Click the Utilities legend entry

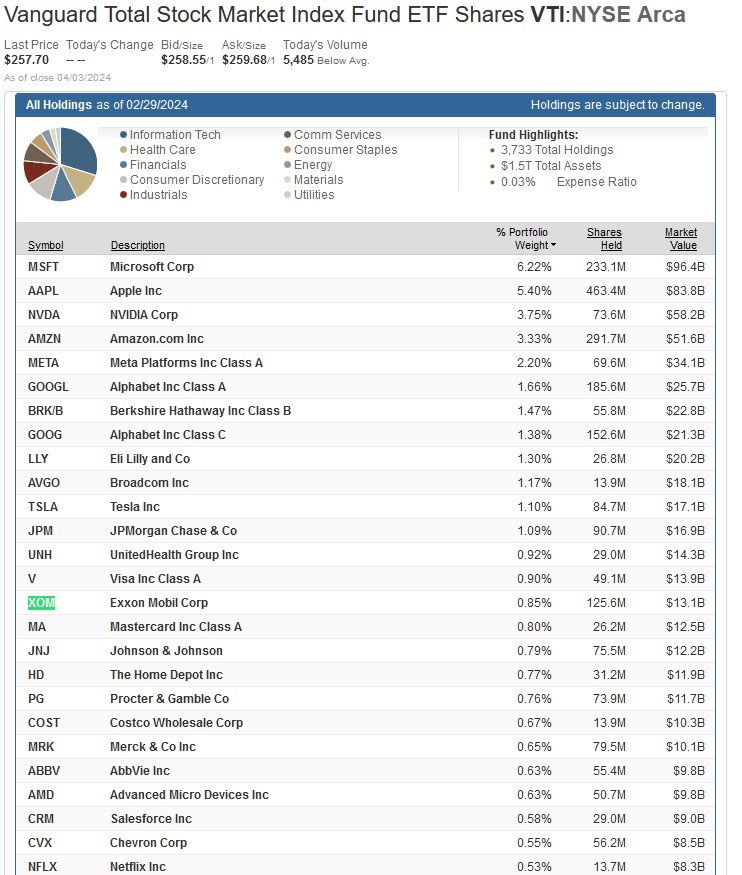(x=309, y=195)
